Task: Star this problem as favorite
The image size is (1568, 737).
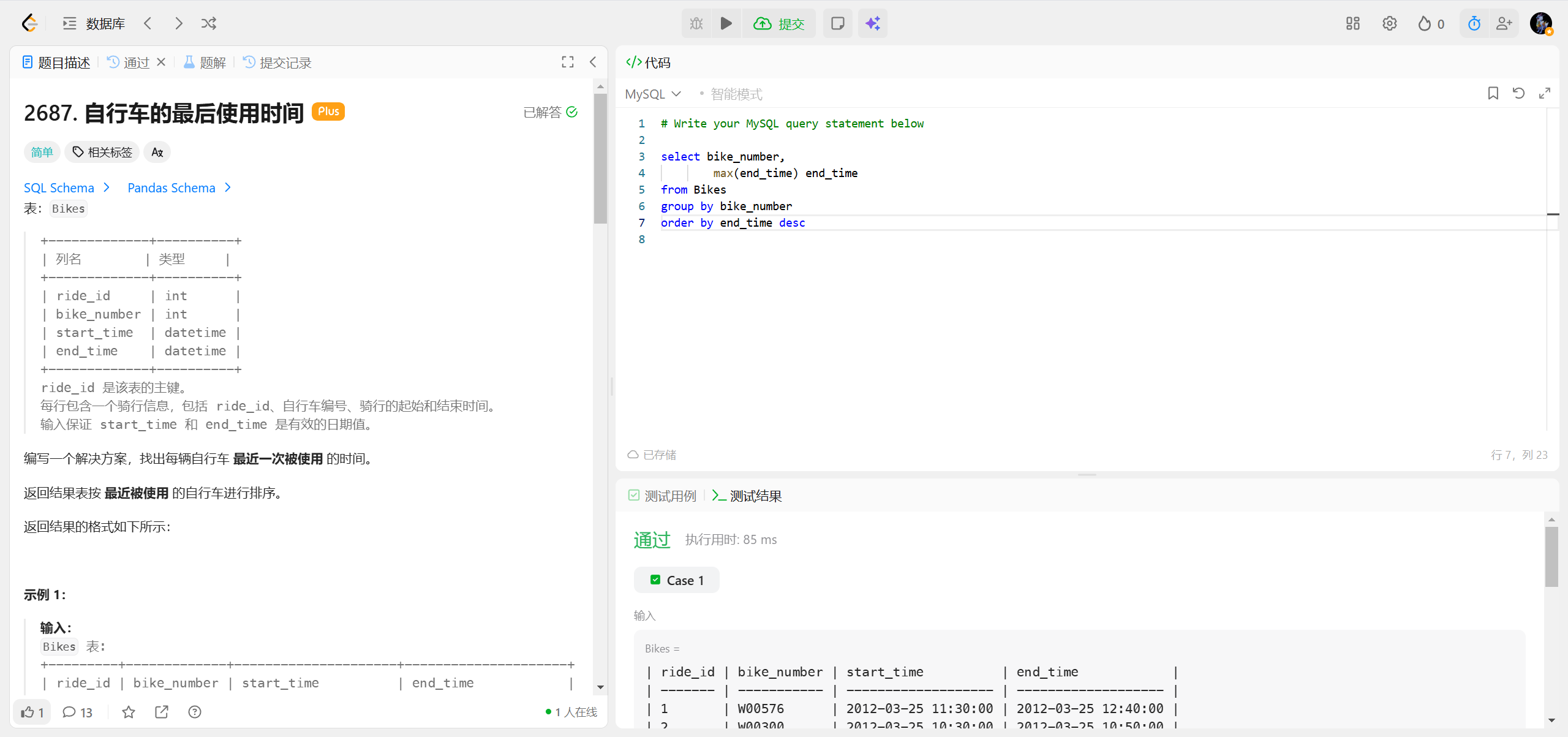Action: (x=129, y=712)
